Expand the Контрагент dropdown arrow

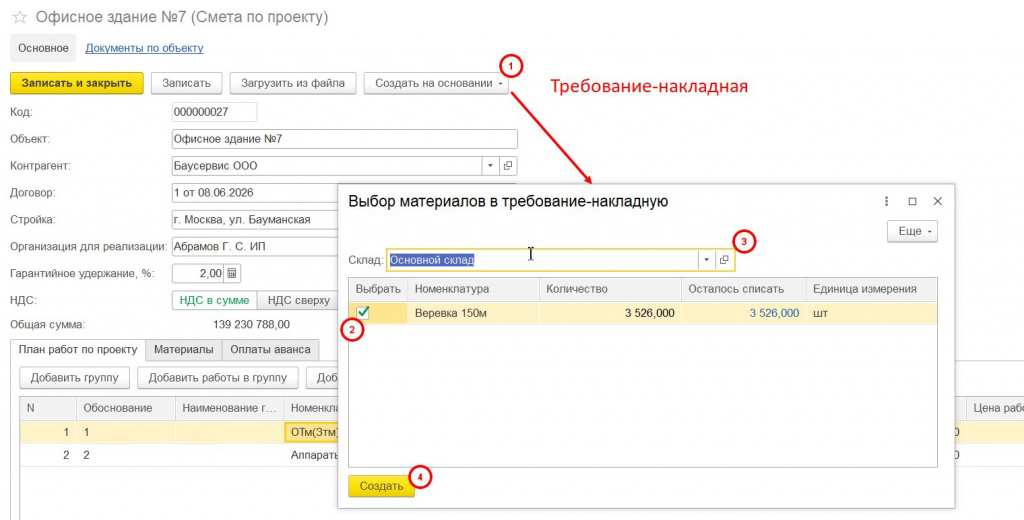[490, 166]
